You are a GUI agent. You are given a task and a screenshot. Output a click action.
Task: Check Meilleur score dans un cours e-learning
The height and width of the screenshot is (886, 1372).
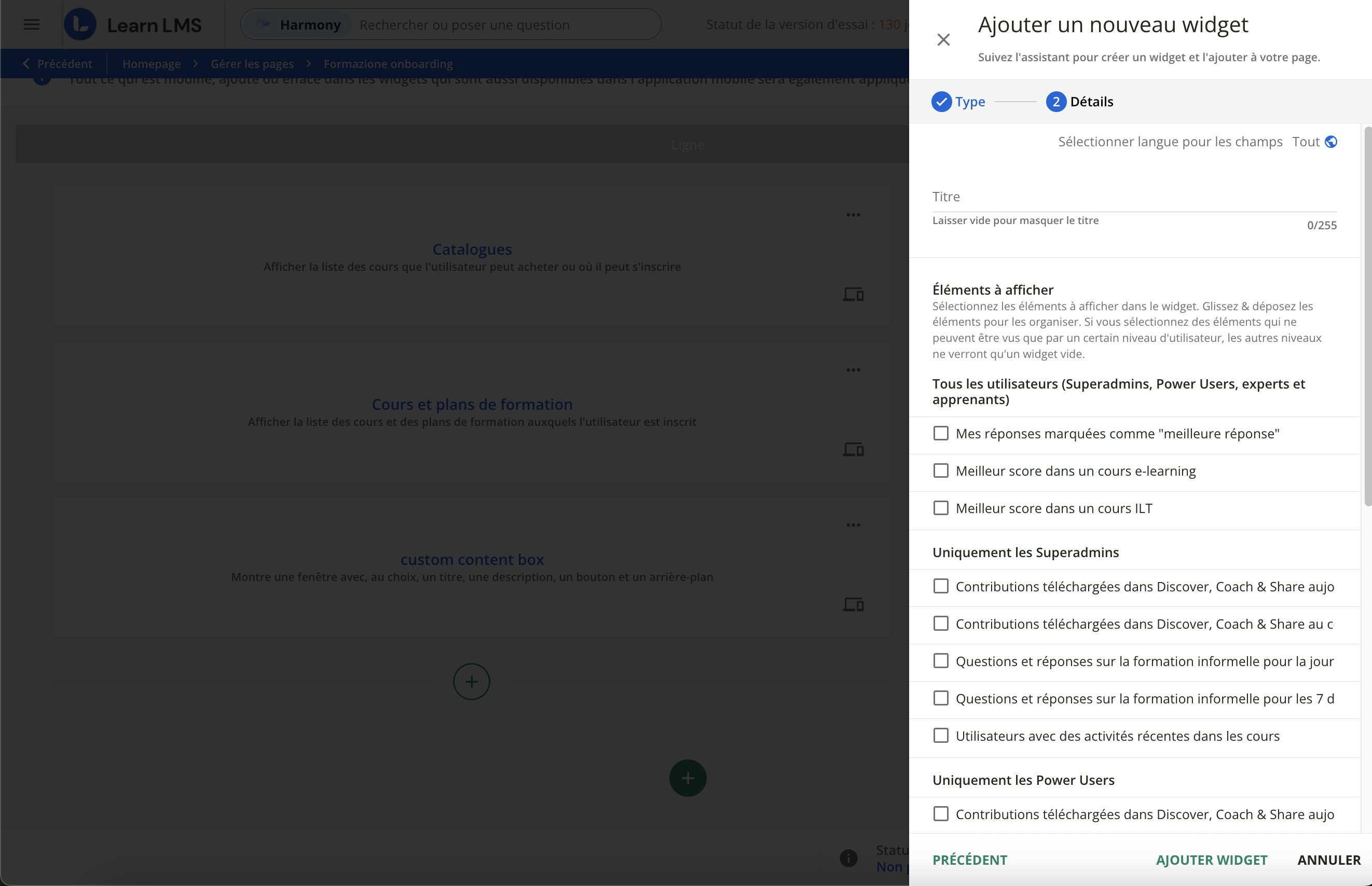(x=941, y=470)
